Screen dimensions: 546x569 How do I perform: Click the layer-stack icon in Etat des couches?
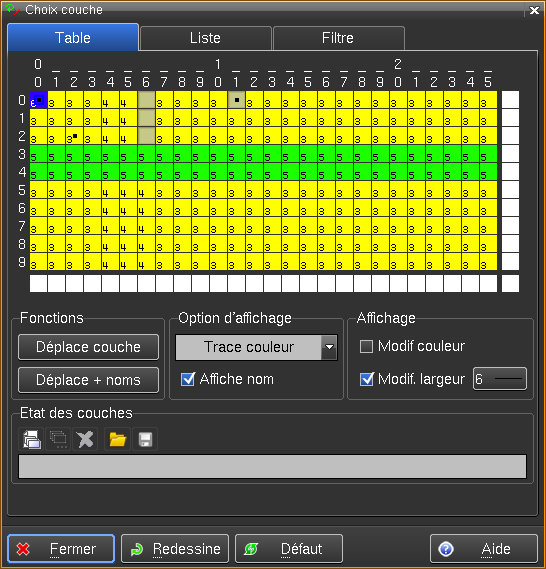pos(32,439)
